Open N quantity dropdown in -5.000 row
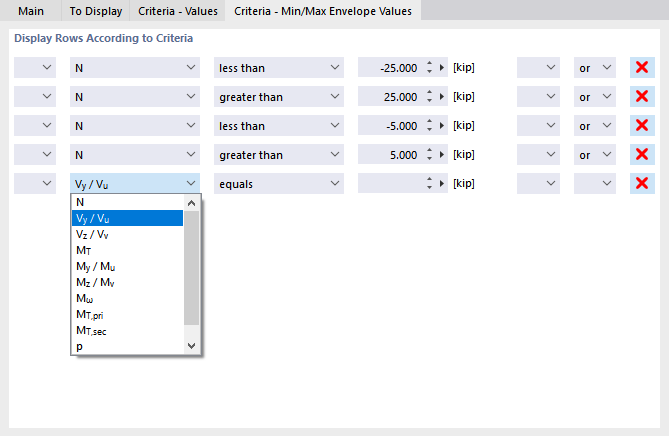 (135, 125)
